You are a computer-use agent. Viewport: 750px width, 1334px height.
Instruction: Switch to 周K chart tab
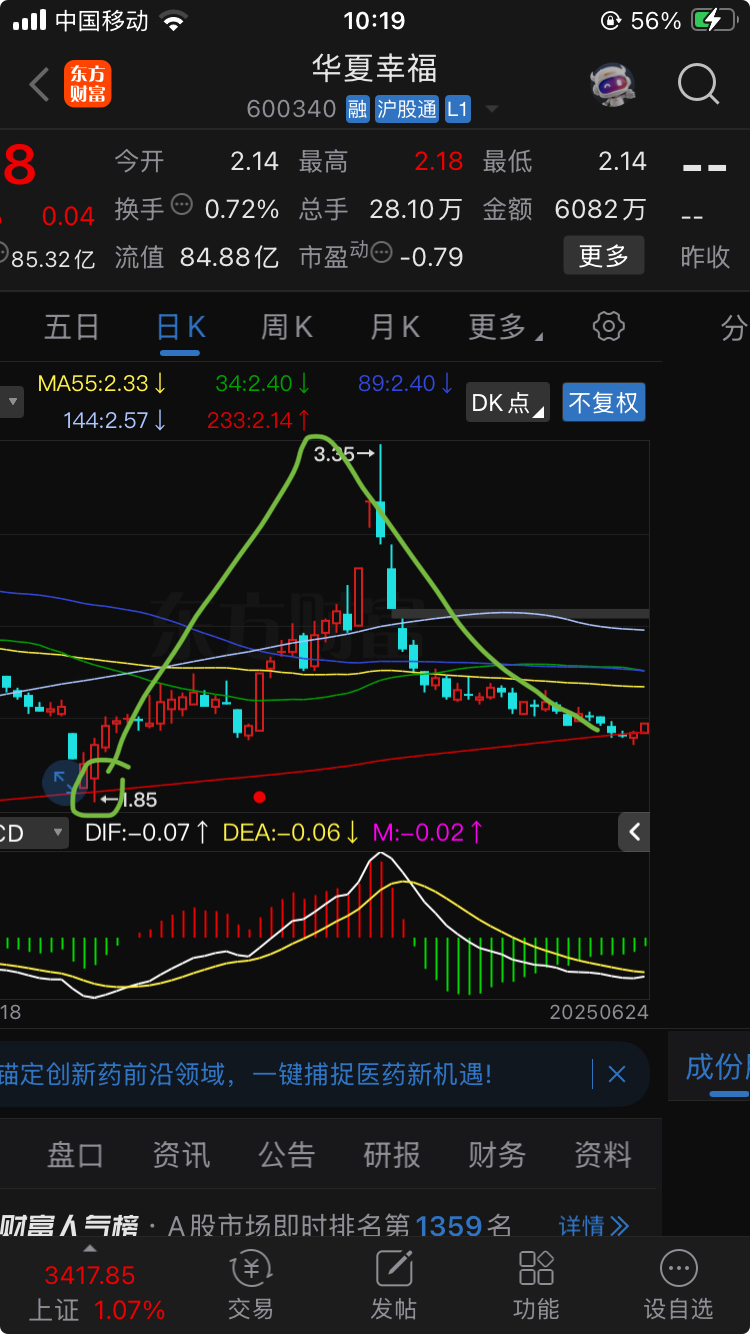tap(287, 327)
